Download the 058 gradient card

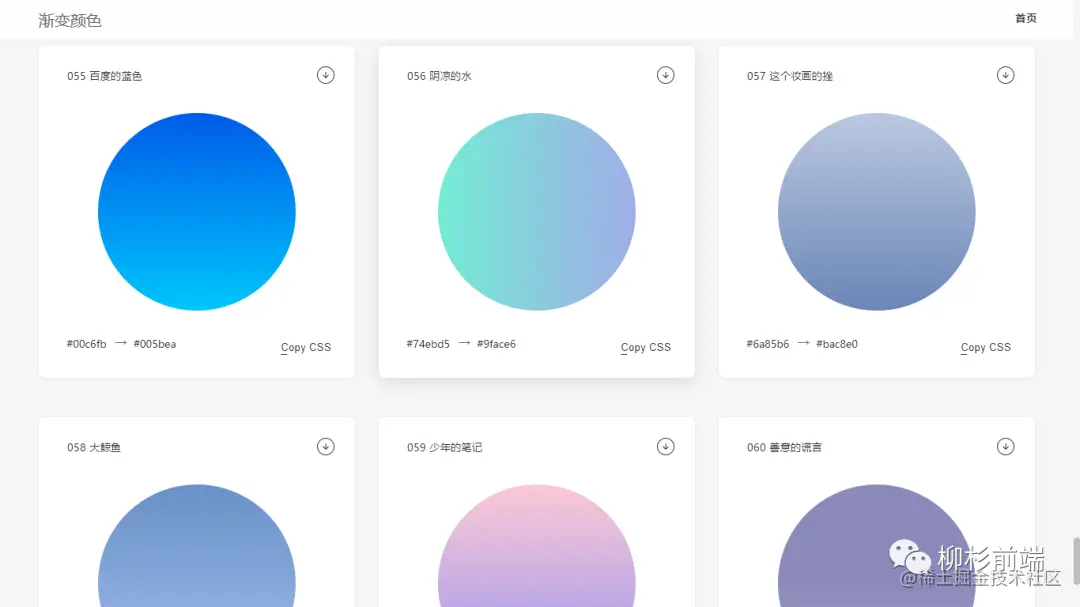tap(326, 446)
